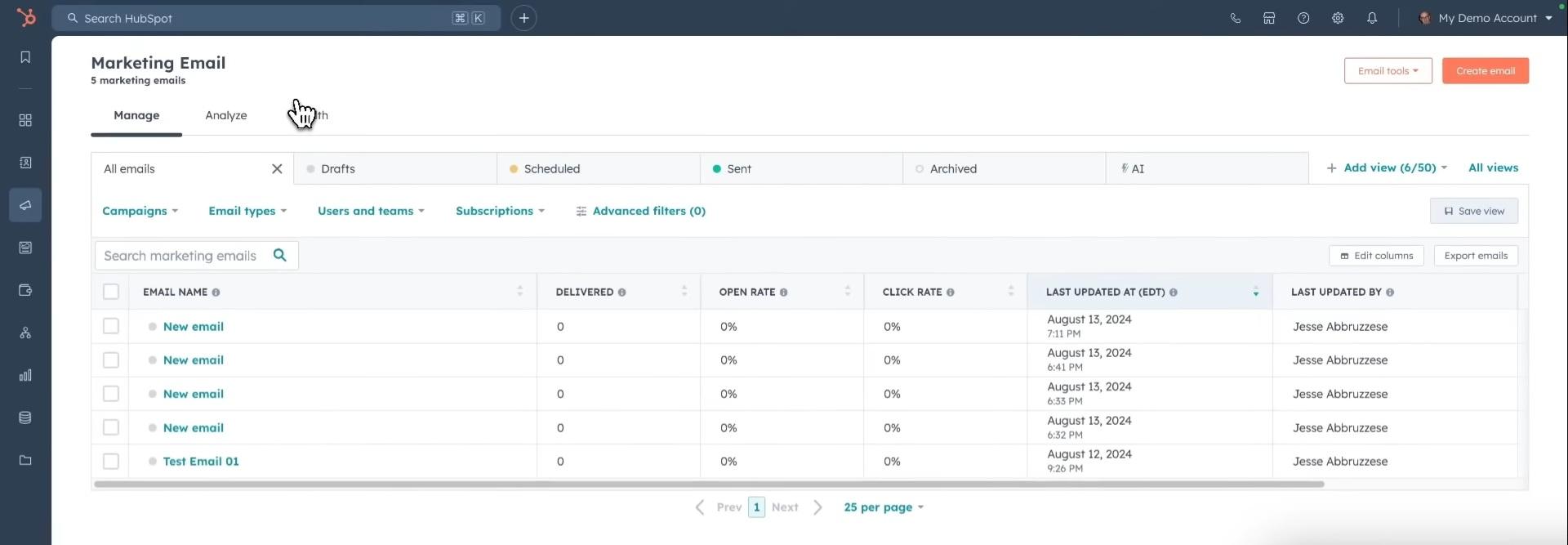Viewport: 1568px width, 545px height.
Task: Click Open Rate column info icon
Action: click(783, 293)
